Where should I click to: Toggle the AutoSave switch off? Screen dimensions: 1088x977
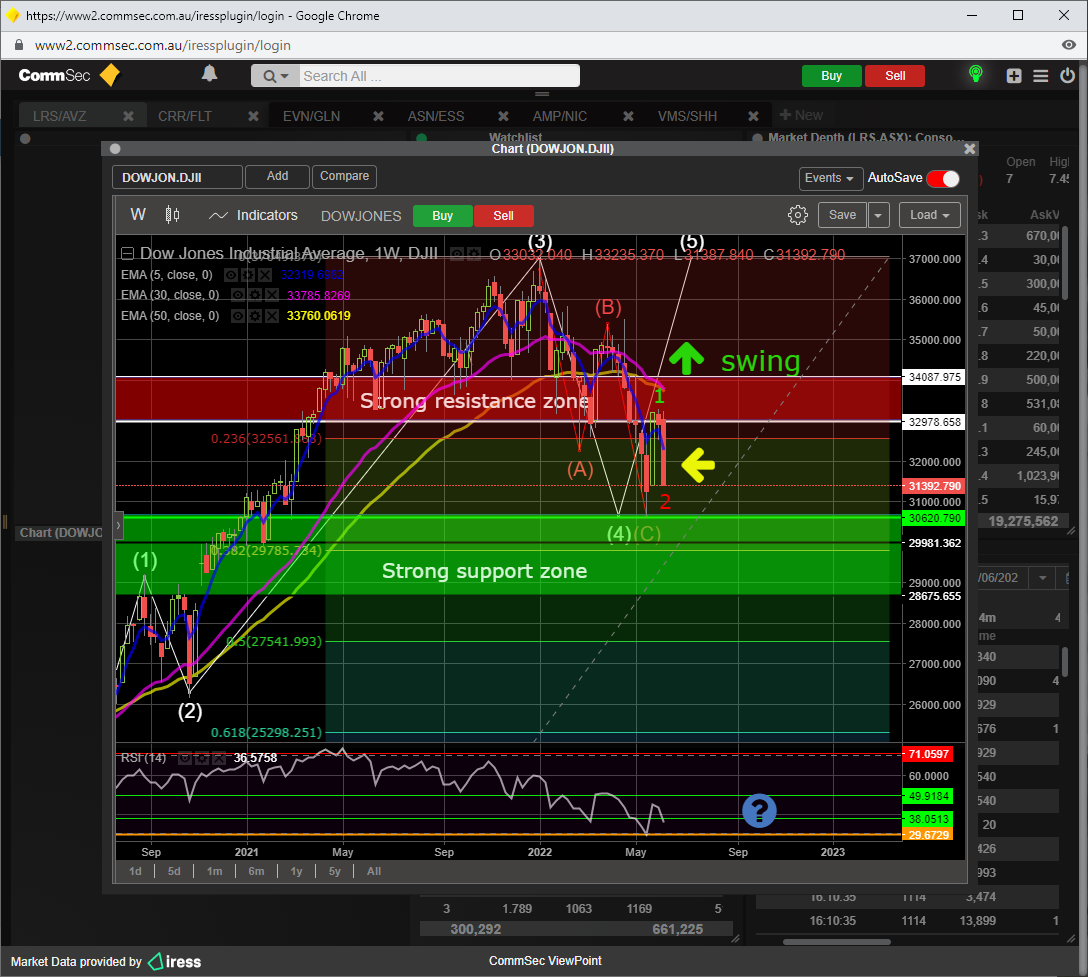click(943, 178)
